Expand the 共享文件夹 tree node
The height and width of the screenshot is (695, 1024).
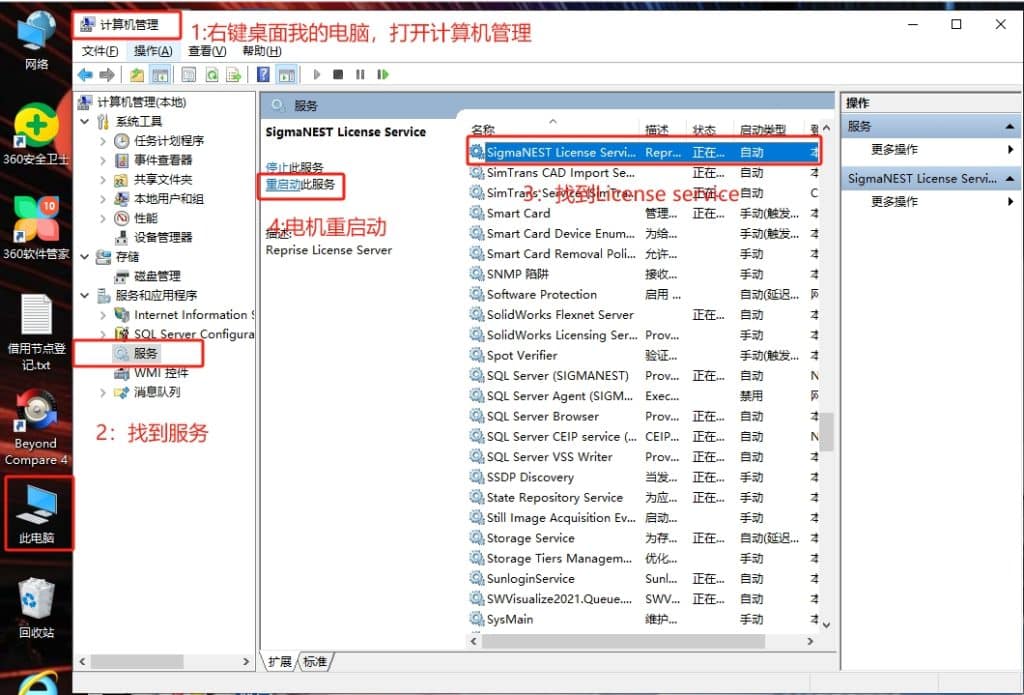tap(103, 180)
